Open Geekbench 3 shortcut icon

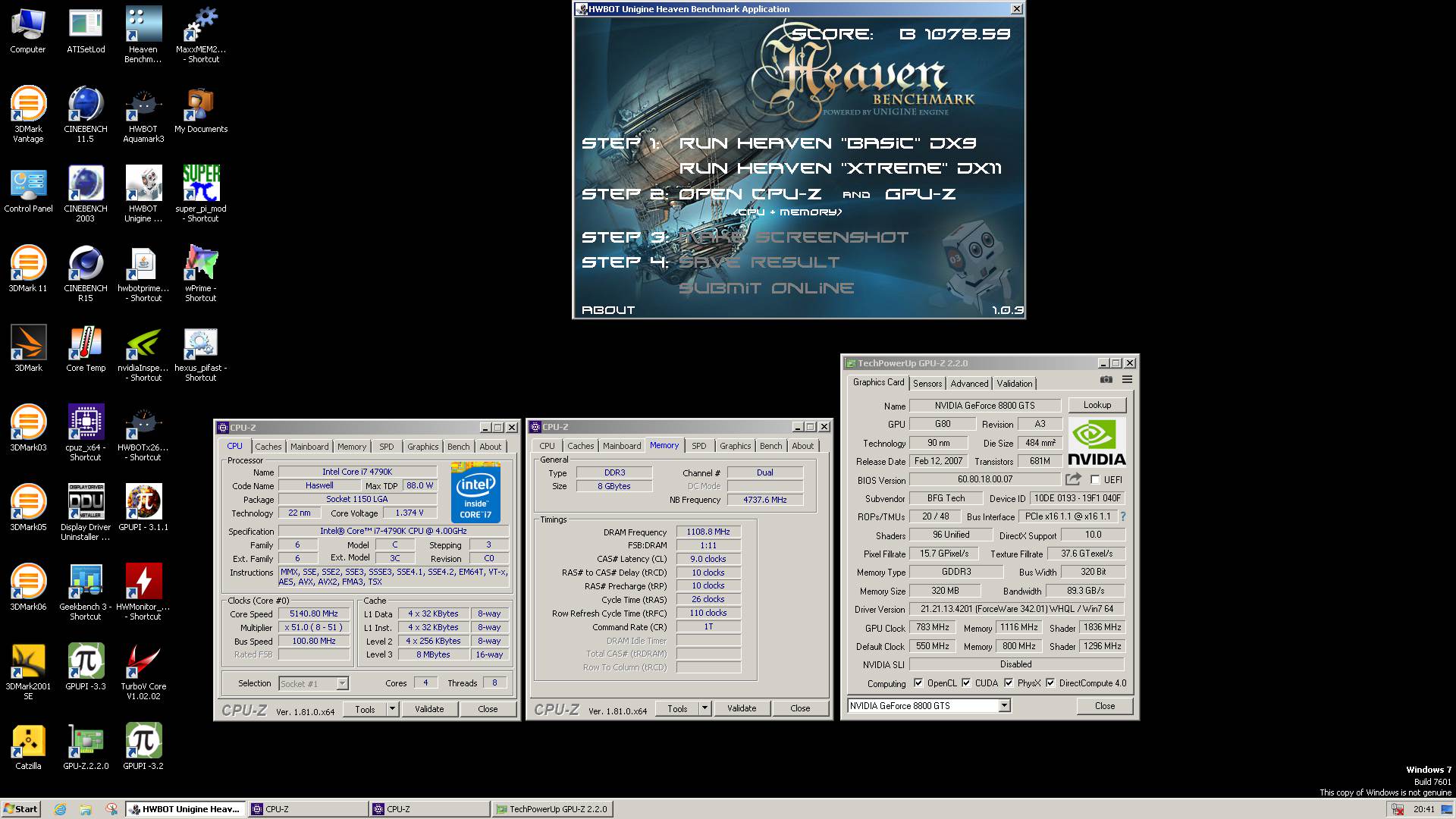[x=86, y=593]
